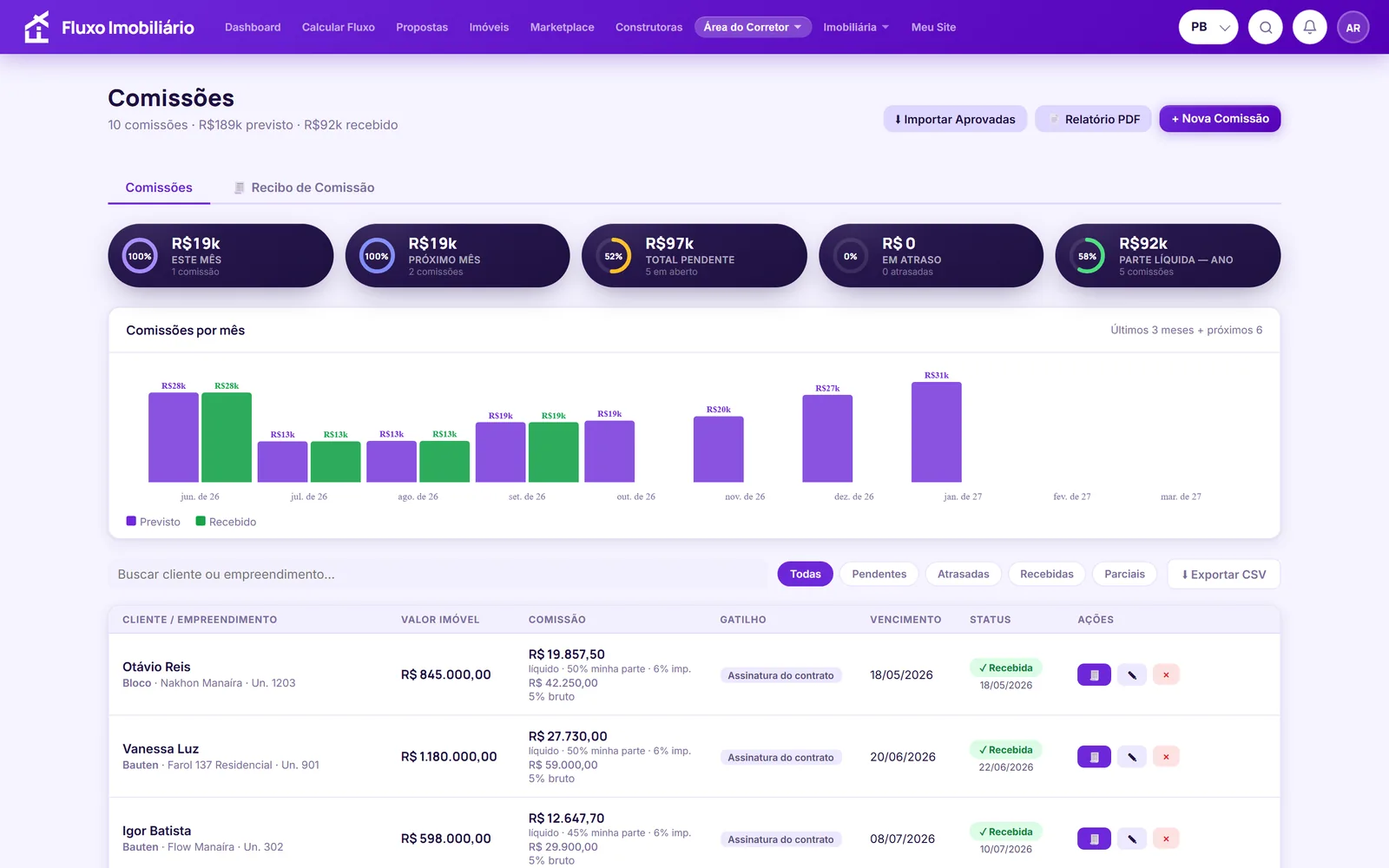Open the AR user avatar
1389x868 pixels.
tap(1353, 27)
